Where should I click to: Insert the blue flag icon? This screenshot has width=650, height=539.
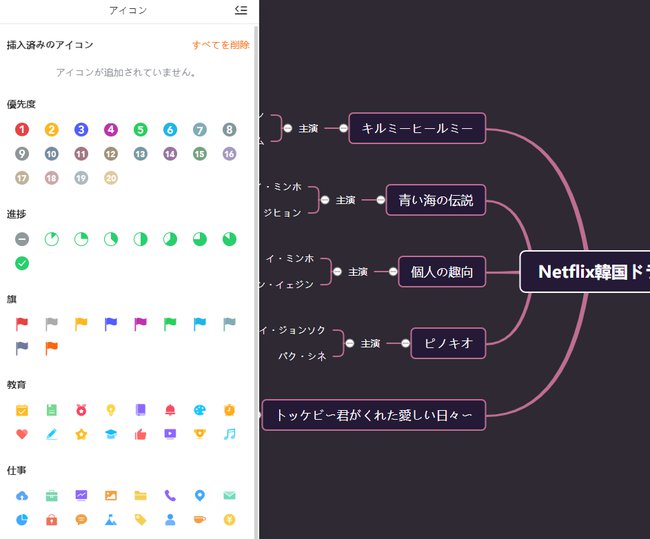pyautogui.click(x=111, y=324)
